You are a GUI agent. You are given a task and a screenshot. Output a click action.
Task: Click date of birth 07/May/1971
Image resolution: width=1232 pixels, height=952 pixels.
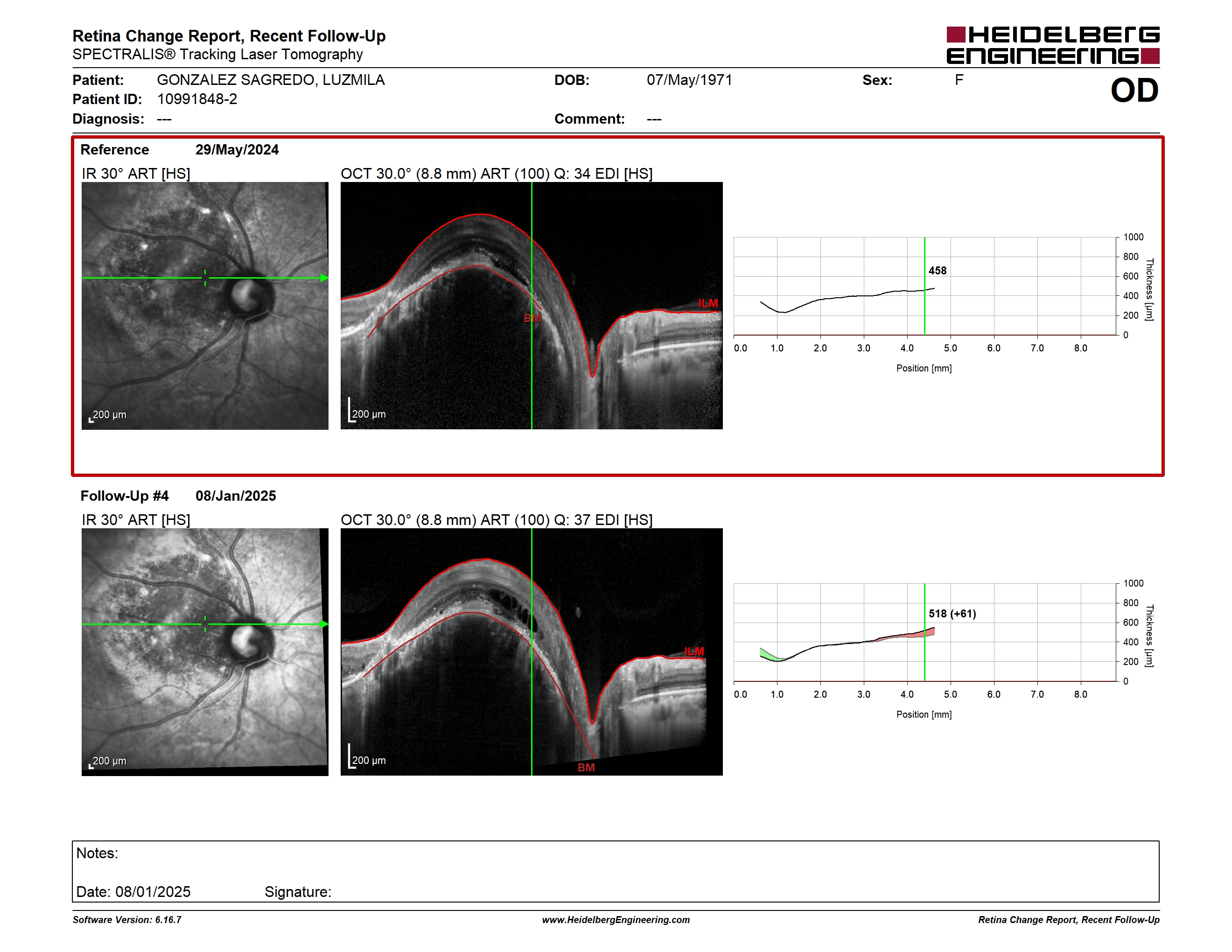coord(689,80)
